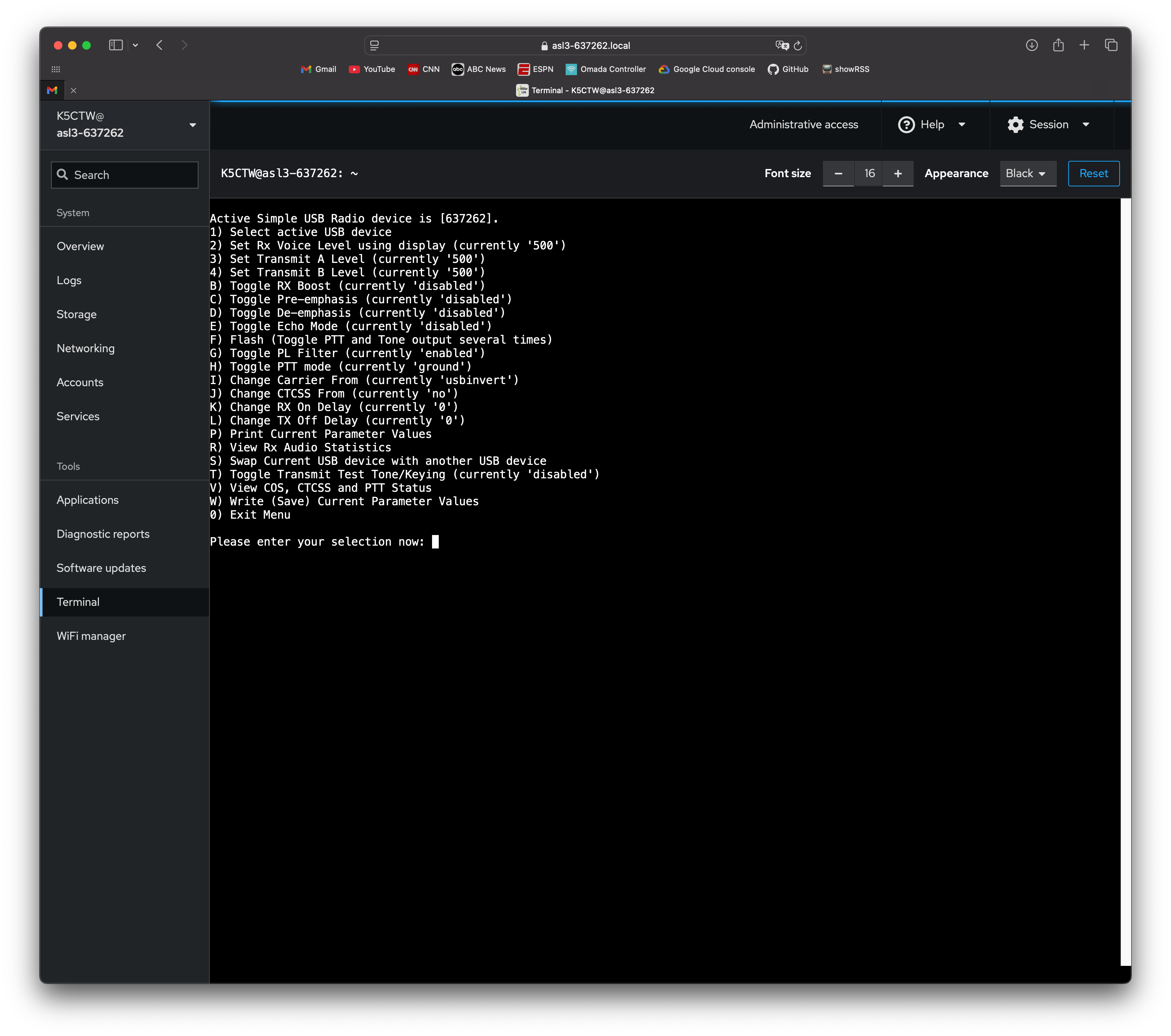Select WiFi manager in sidebar
The image size is (1171, 1036).
coord(91,636)
